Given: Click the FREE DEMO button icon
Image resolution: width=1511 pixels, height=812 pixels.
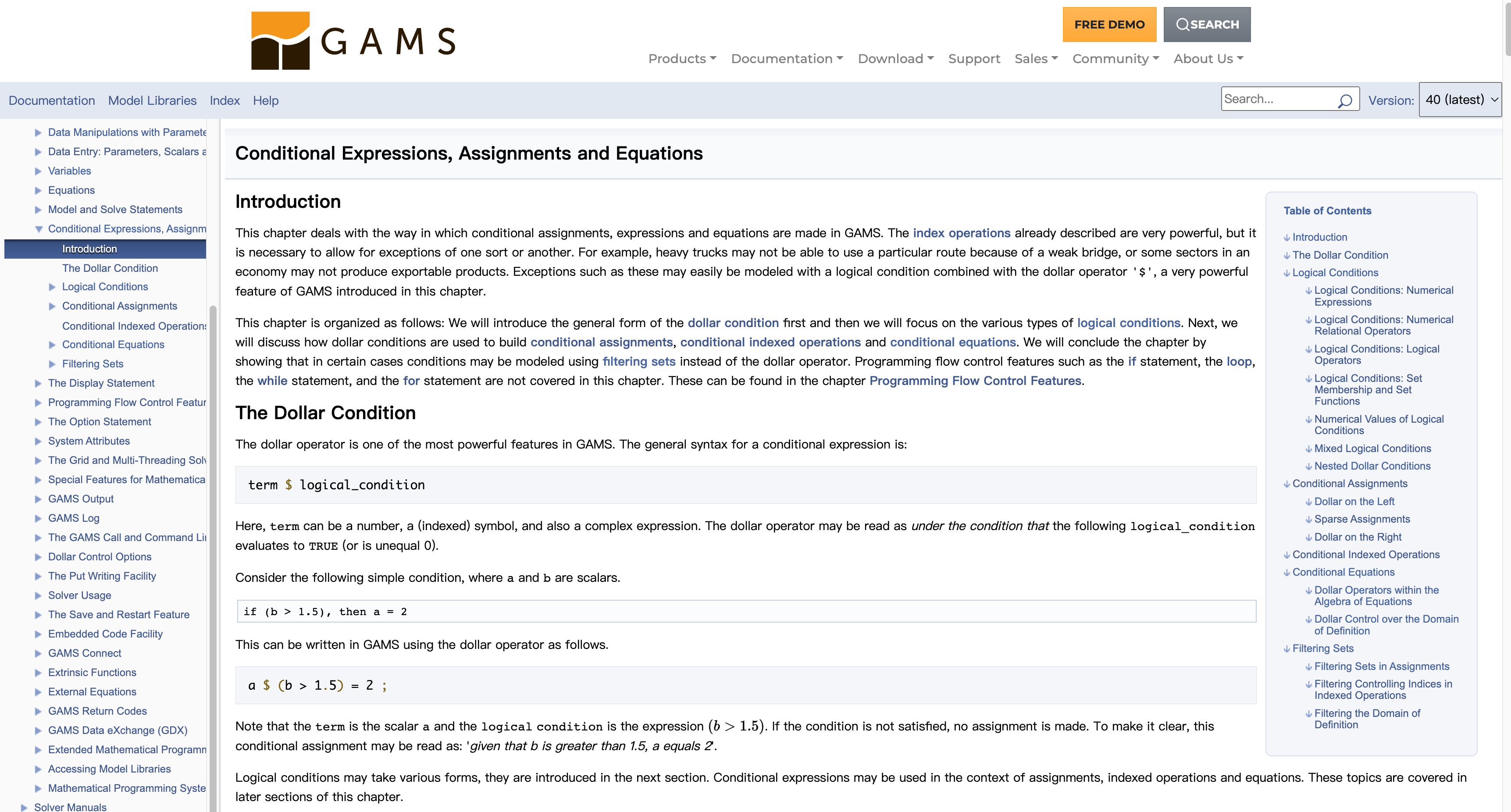Looking at the screenshot, I should pyautogui.click(x=1110, y=24).
